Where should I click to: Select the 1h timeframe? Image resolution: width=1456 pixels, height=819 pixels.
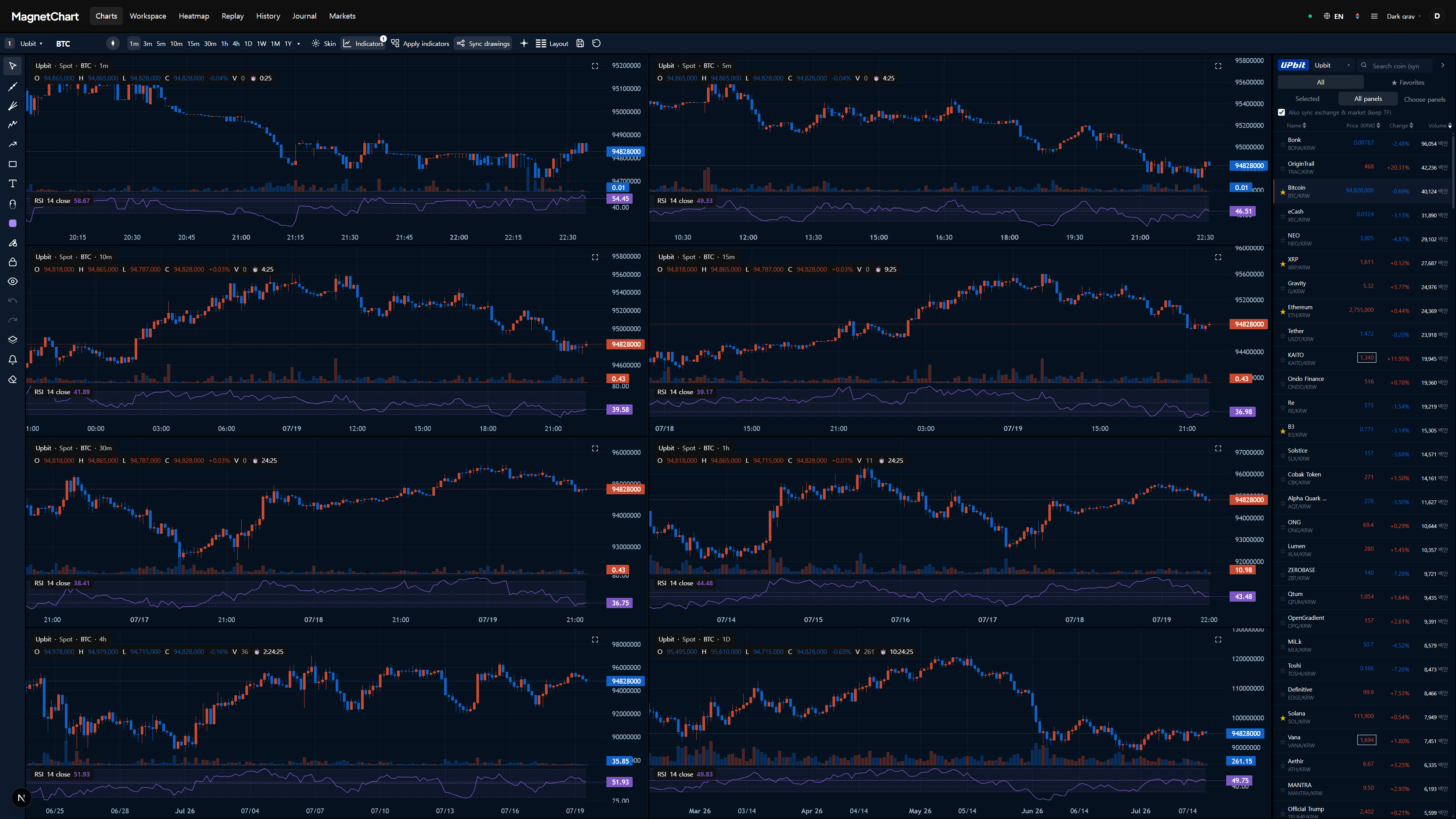point(225,44)
